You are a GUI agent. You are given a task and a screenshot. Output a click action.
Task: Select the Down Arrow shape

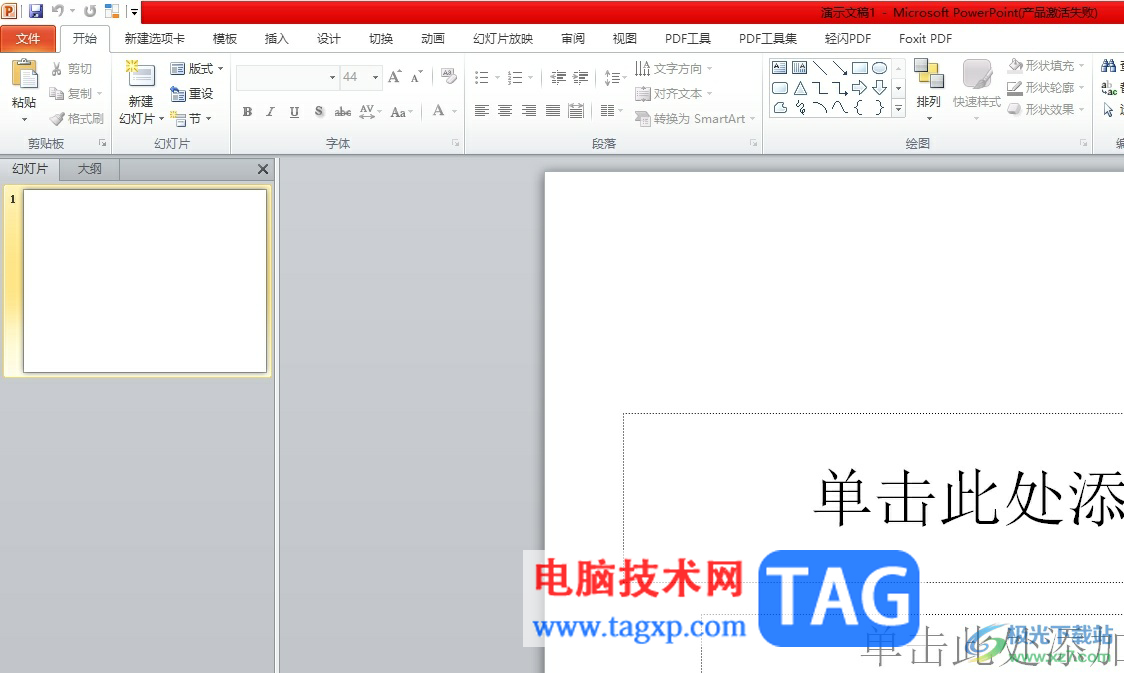(x=880, y=88)
